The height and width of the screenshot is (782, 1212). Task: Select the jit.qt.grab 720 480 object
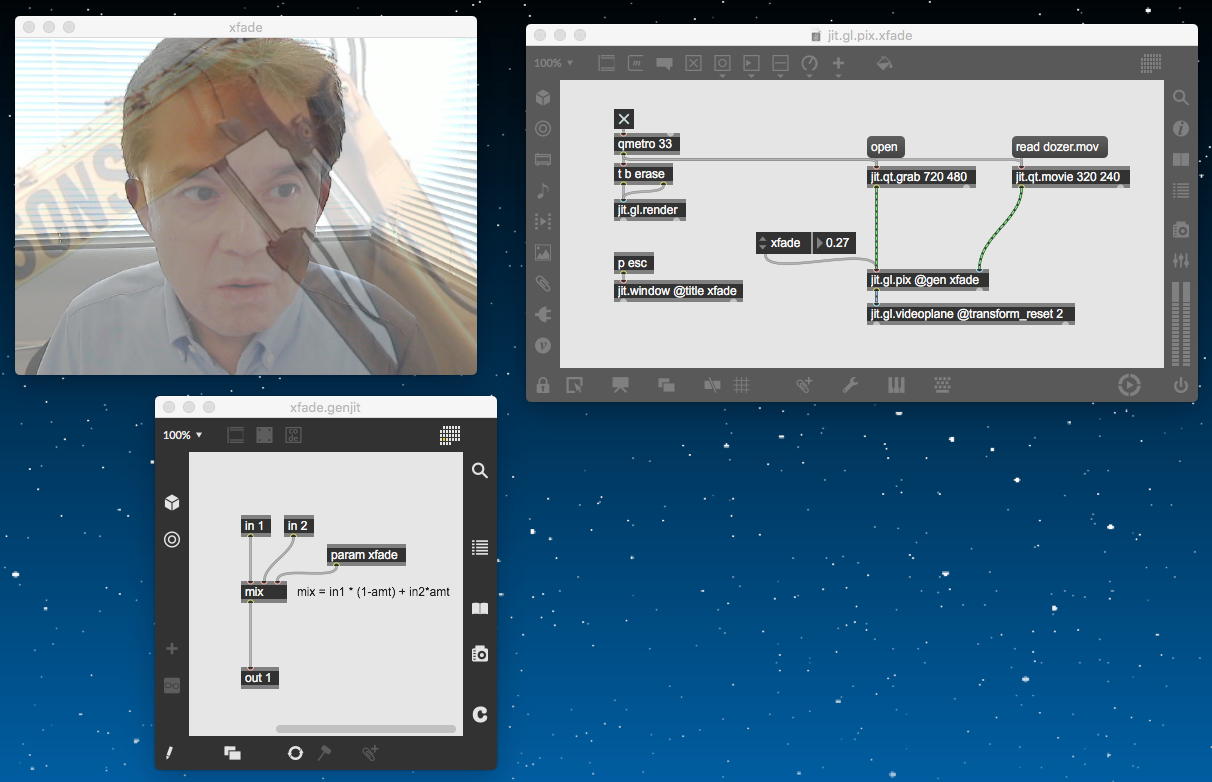point(919,177)
